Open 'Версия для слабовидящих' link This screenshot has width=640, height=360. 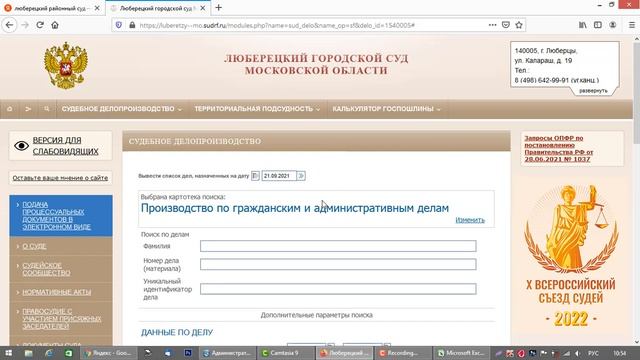[65, 146]
